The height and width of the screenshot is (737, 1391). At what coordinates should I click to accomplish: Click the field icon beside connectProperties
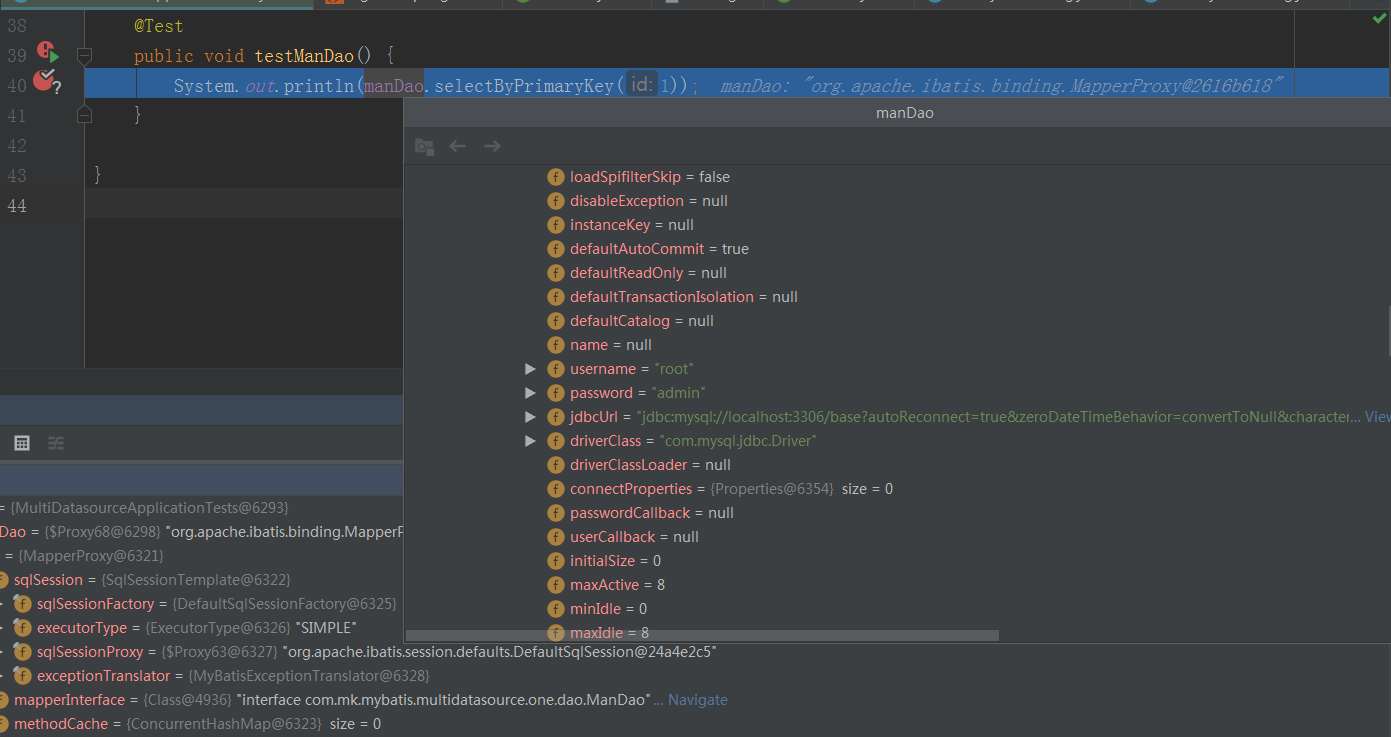coord(556,489)
